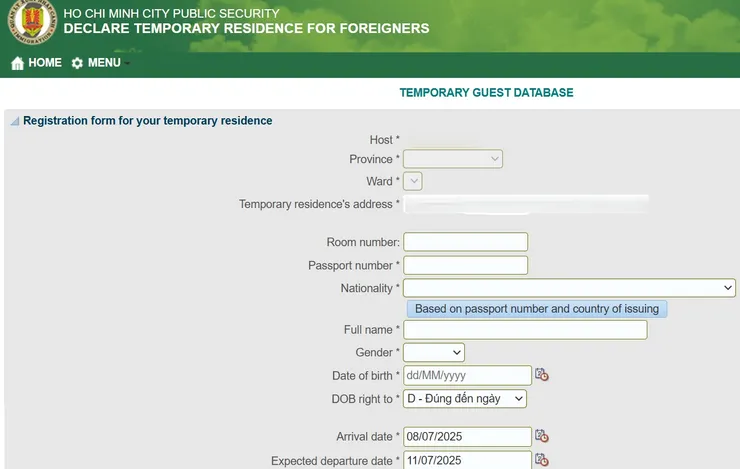740x469 pixels.
Task: Focus the Full name text box
Action: click(525, 330)
